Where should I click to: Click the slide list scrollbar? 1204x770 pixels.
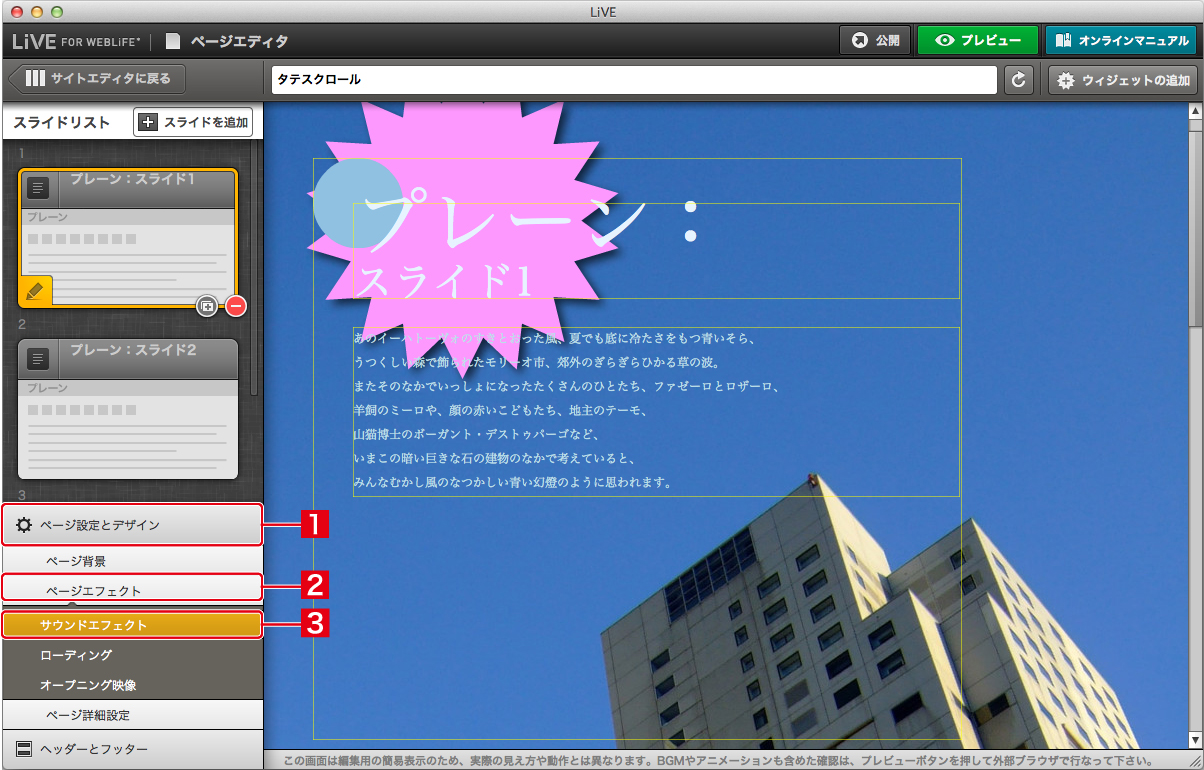point(255,268)
